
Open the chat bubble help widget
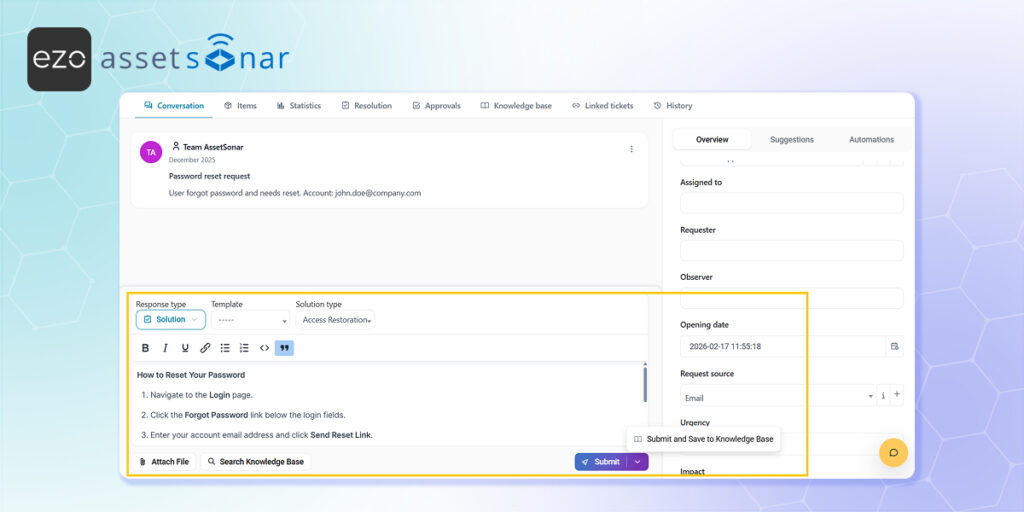click(892, 452)
